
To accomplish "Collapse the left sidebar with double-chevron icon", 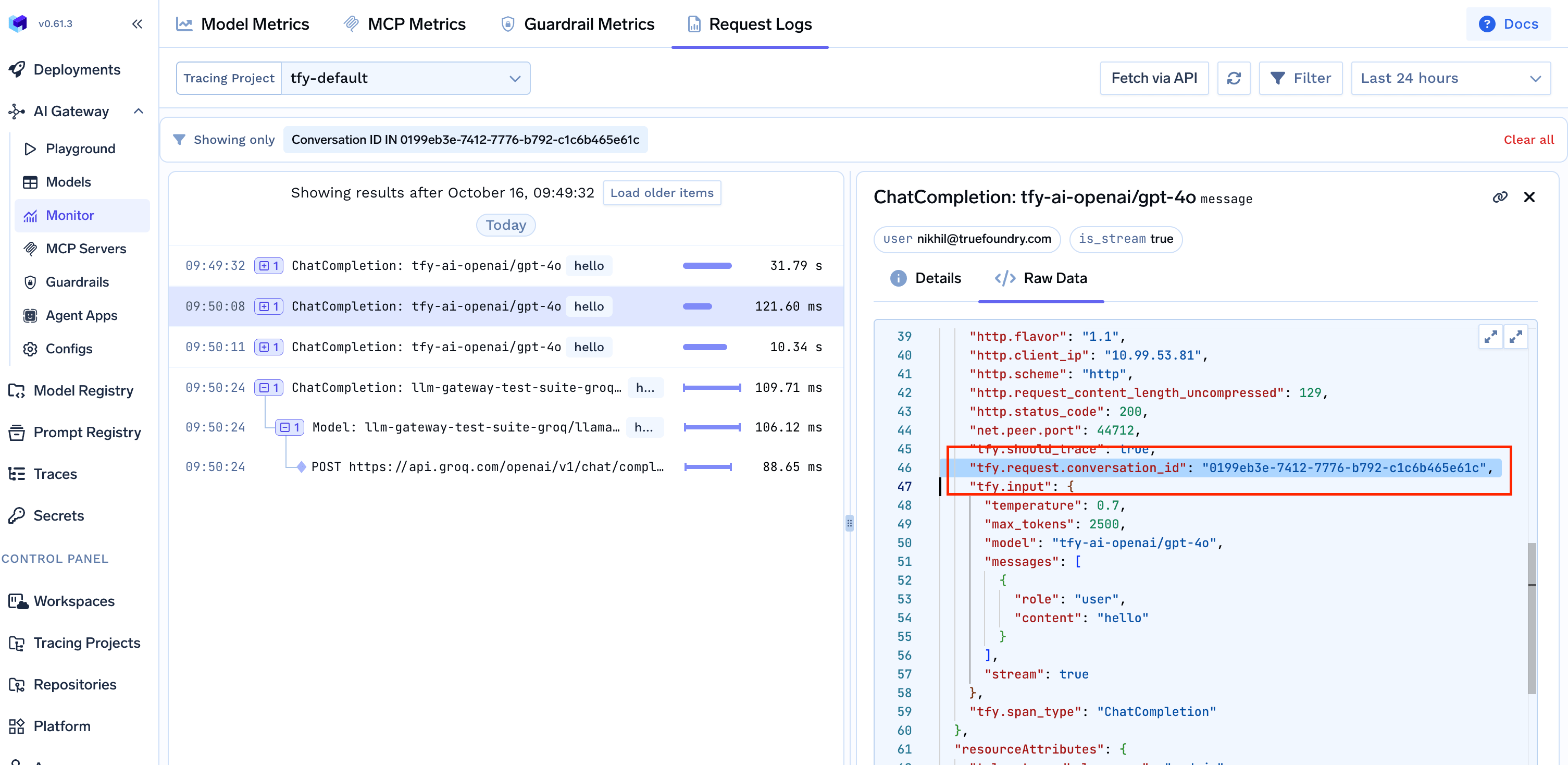I will point(137,24).
